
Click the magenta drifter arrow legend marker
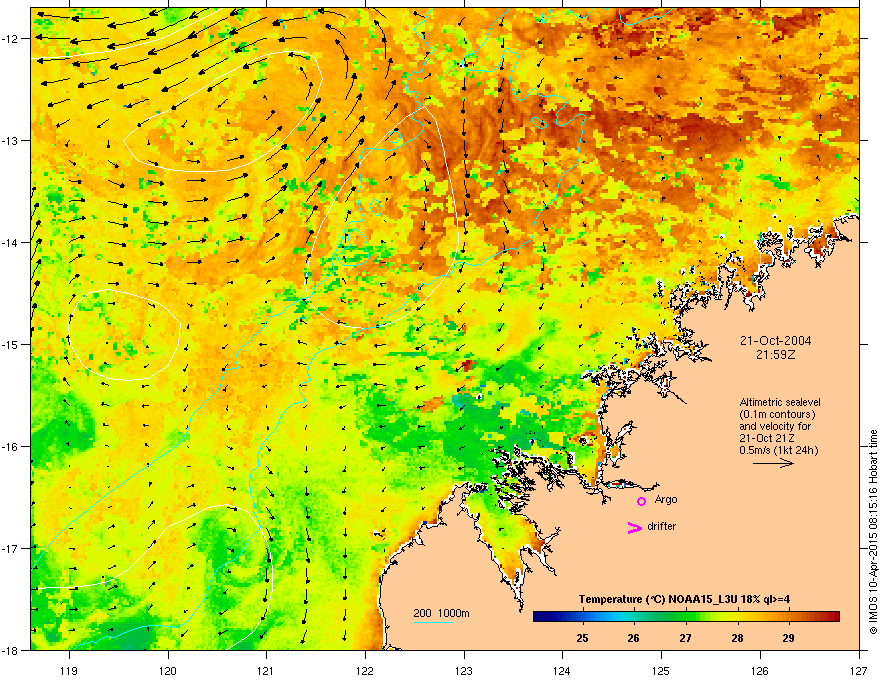point(635,527)
